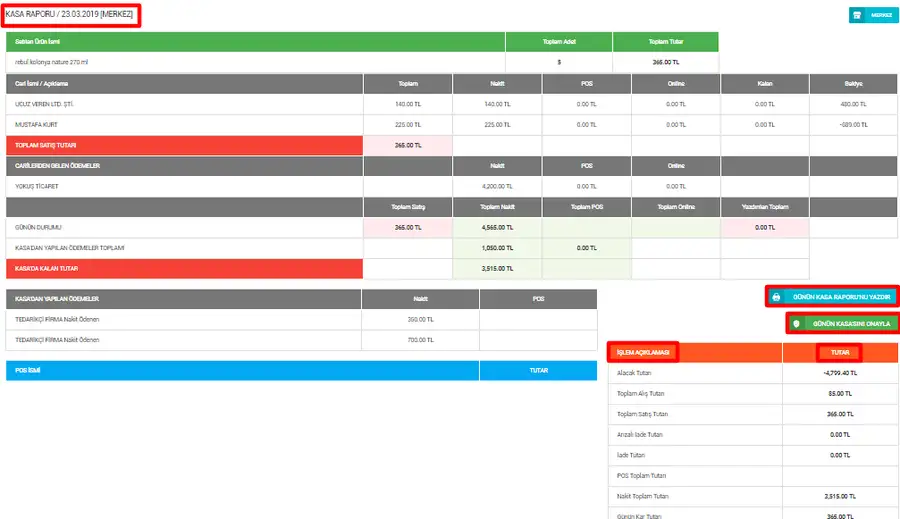Click the Toplam POS column header
This screenshot has width=900, height=519.
[587, 207]
